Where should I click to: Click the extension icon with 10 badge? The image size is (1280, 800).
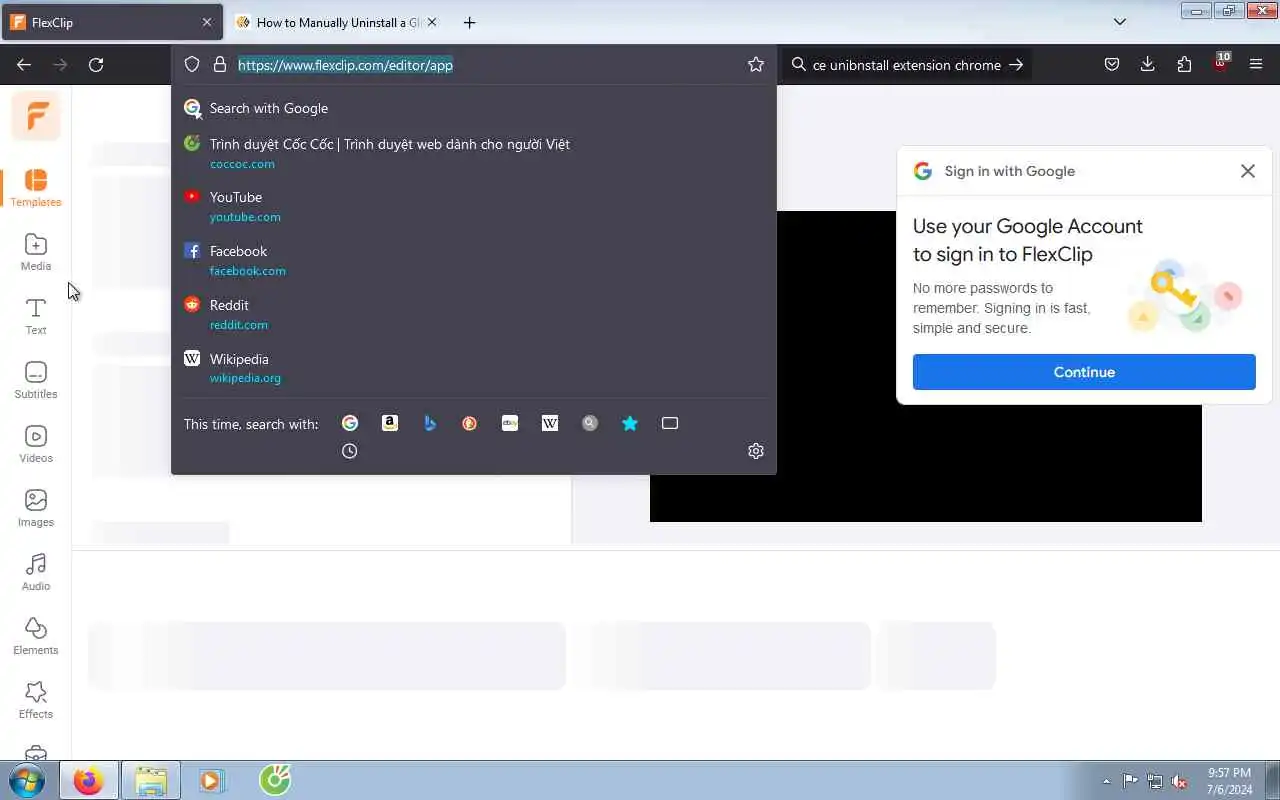1220,63
